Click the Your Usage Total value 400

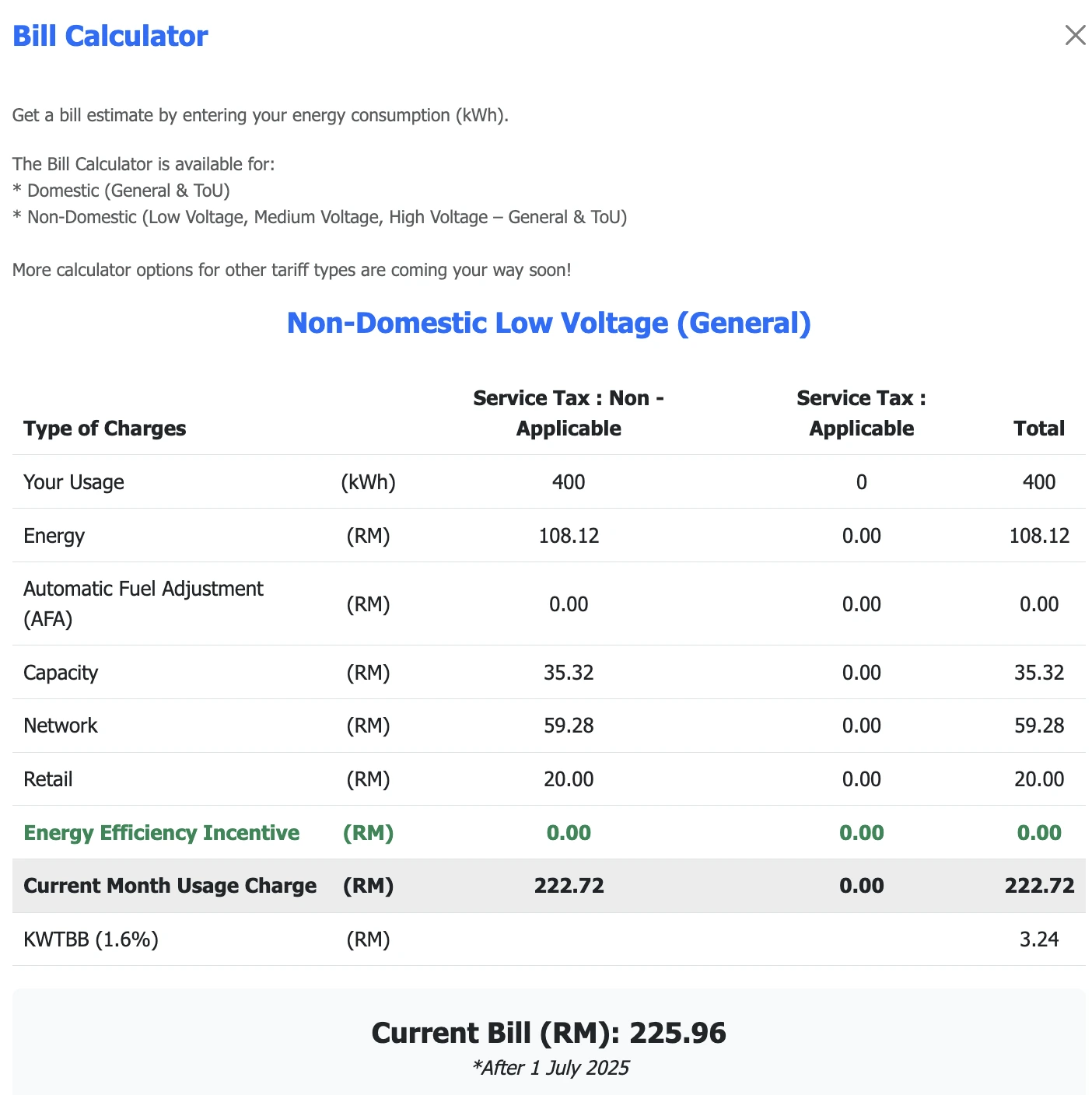1039,482
